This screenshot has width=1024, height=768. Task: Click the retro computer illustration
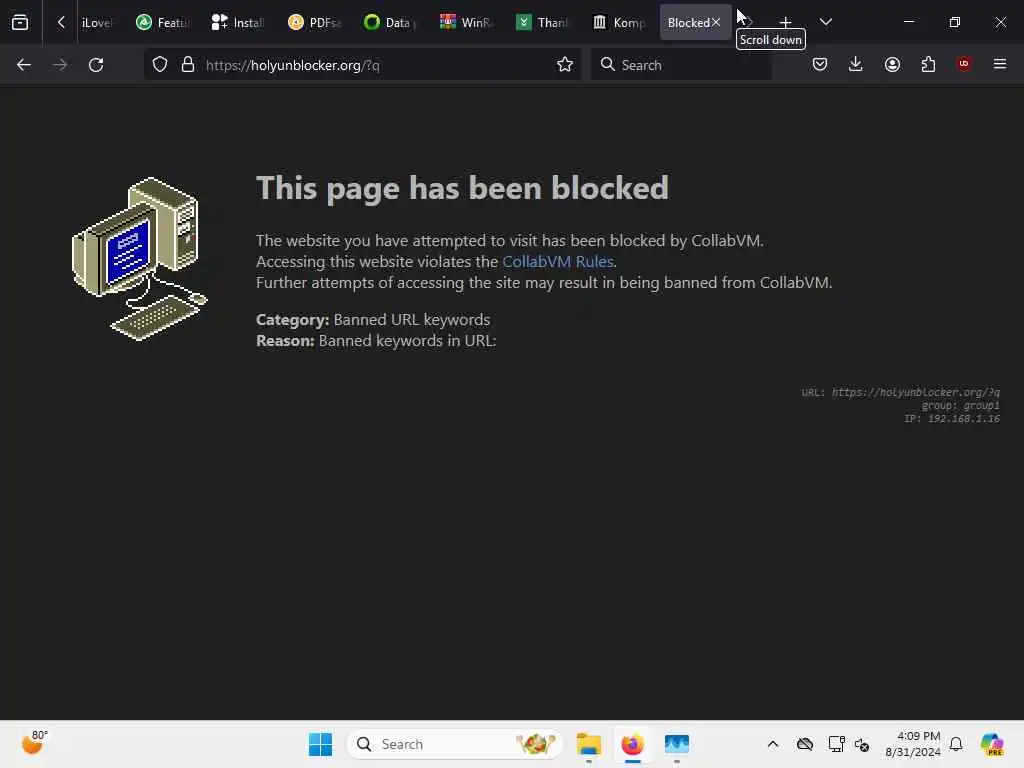[140, 259]
